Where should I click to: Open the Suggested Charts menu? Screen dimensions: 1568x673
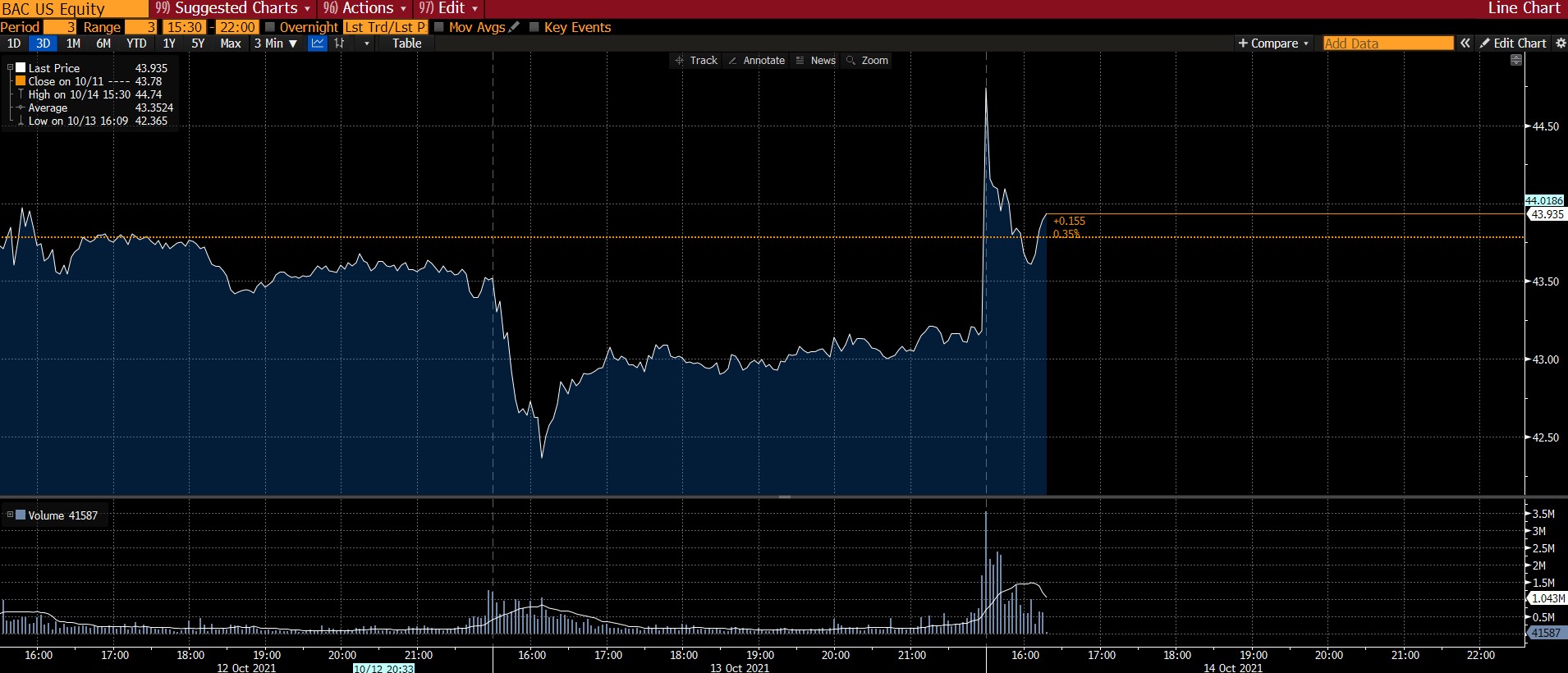click(234, 8)
